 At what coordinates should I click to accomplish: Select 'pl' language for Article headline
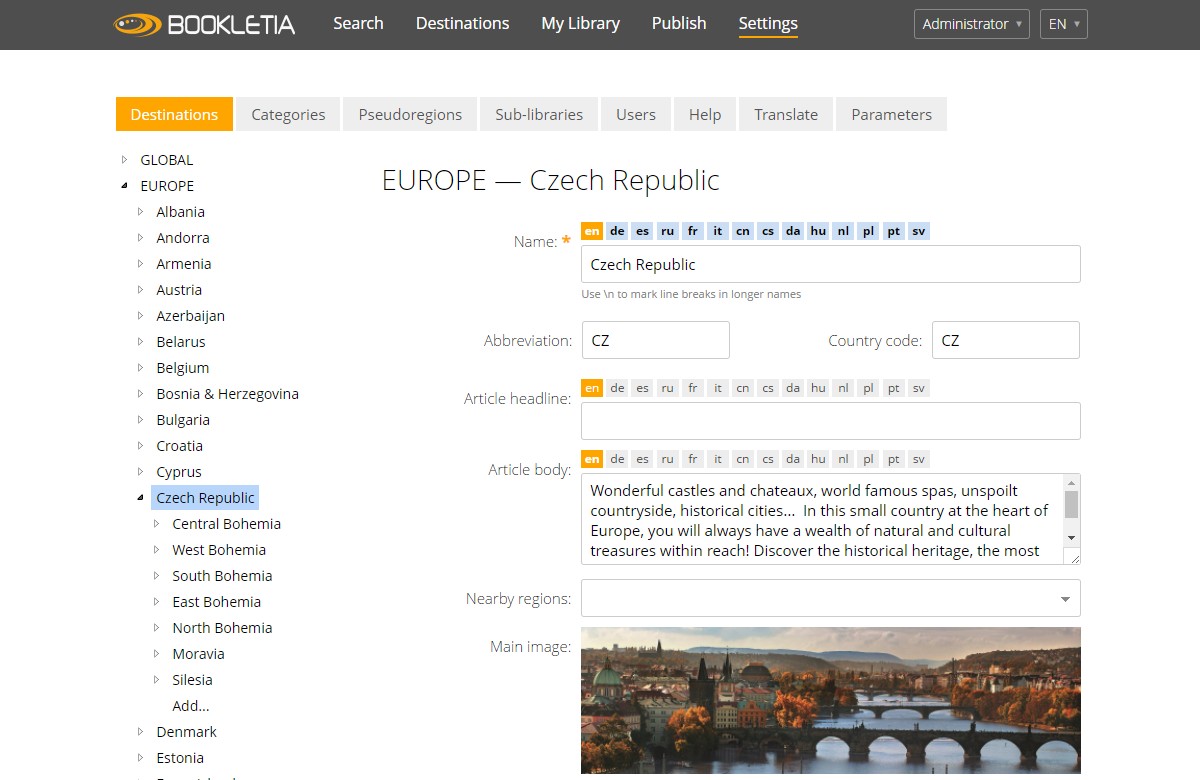pyautogui.click(x=869, y=388)
